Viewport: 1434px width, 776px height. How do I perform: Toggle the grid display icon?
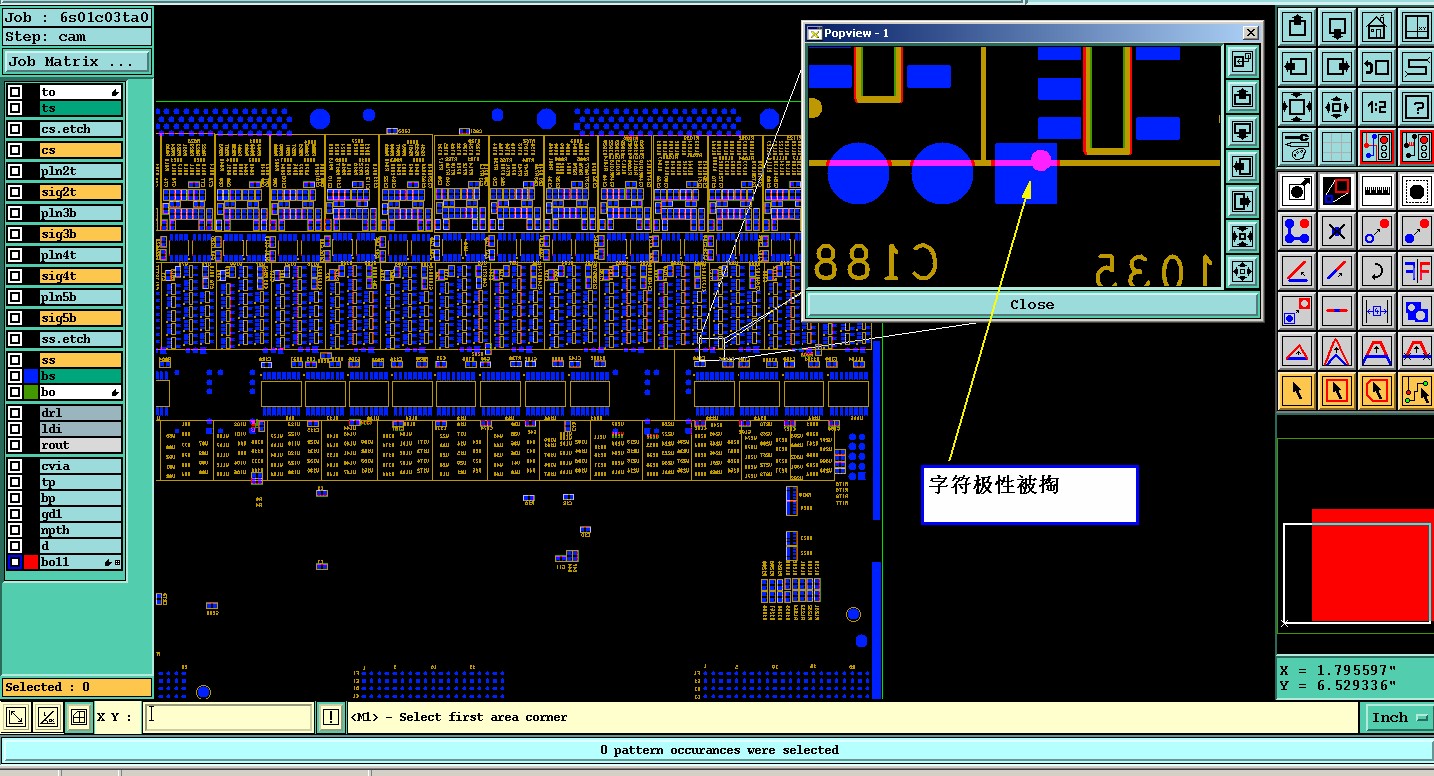(1337, 148)
